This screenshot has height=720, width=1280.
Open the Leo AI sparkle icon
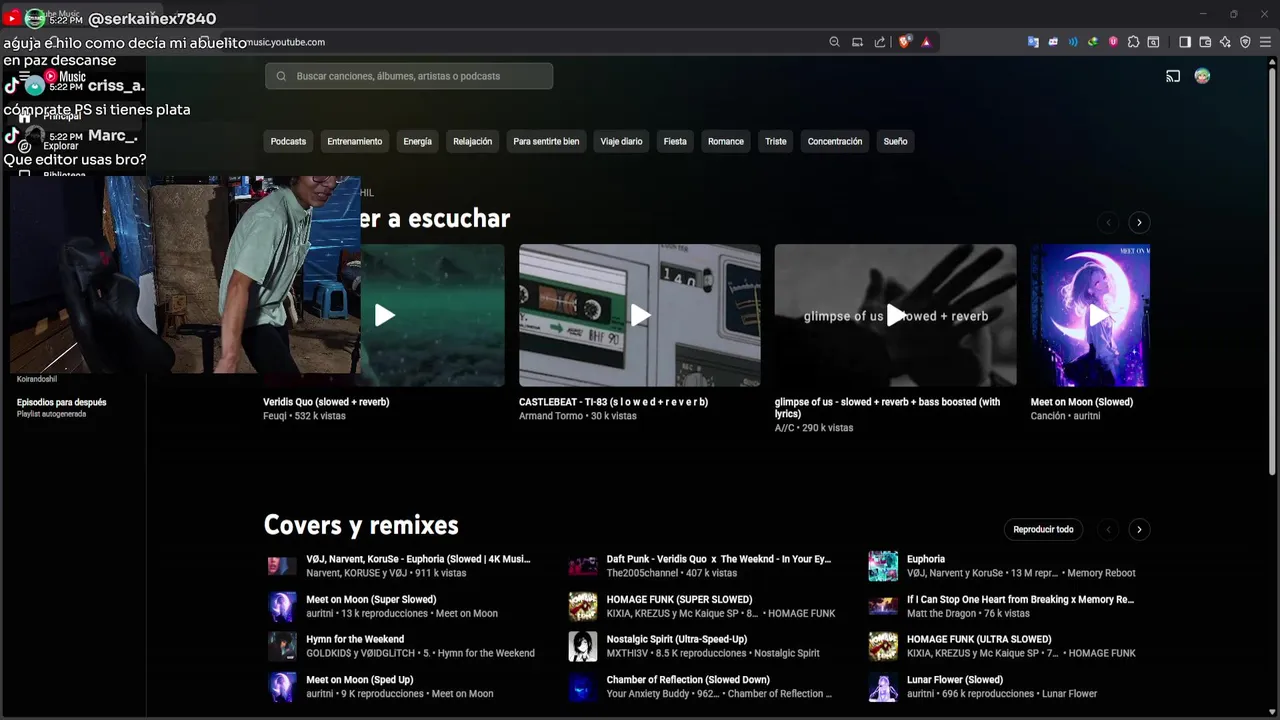pos(1225,42)
